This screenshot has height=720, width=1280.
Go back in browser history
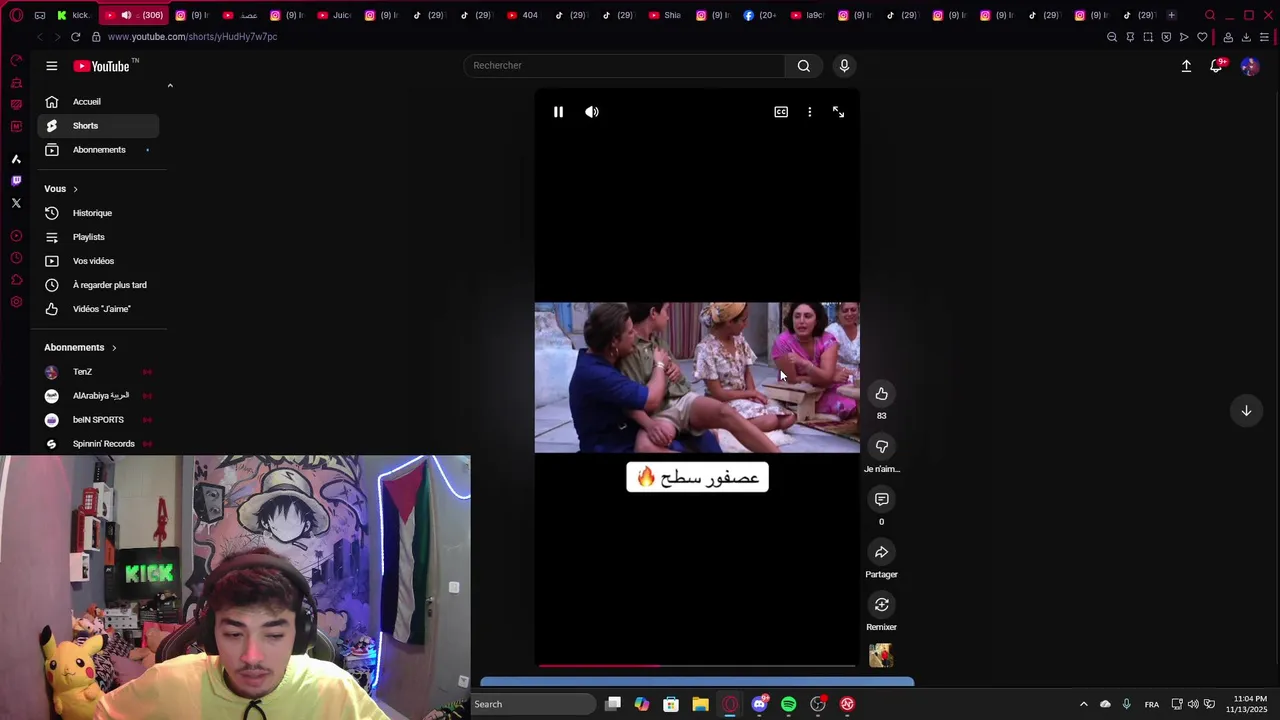39,37
